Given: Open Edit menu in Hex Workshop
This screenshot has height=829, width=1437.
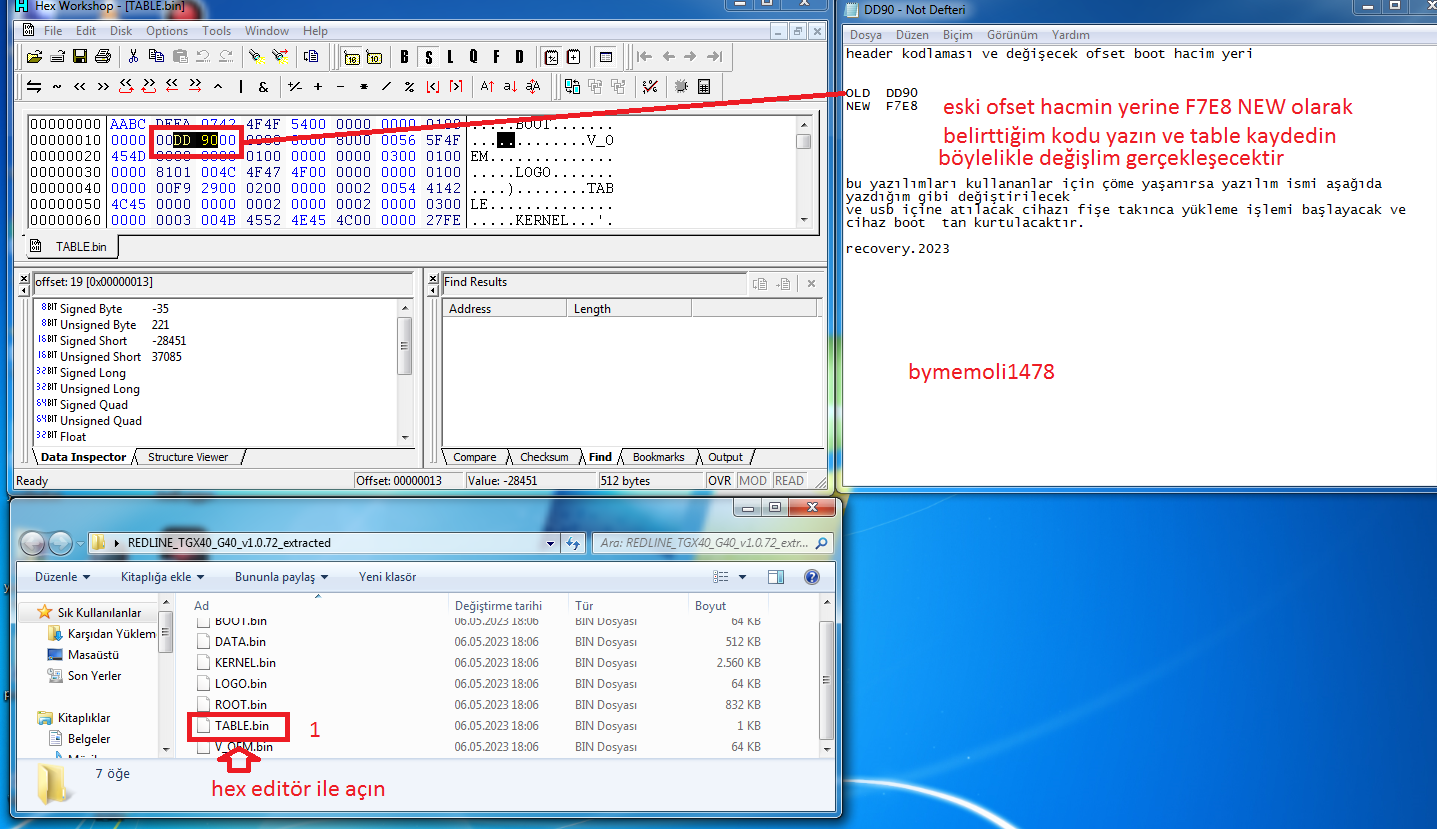Looking at the screenshot, I should pos(87,31).
